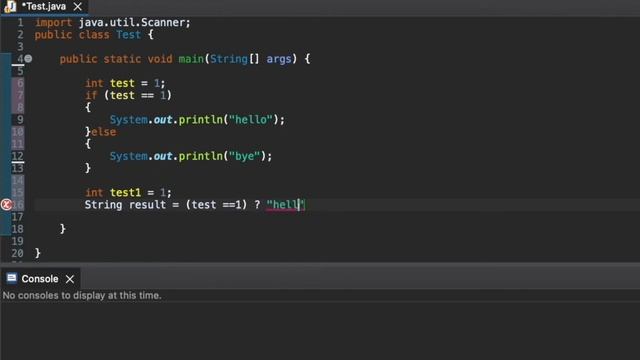Screen dimensions: 640x360
Task: Click the else keyword
Action: coord(104,132)
